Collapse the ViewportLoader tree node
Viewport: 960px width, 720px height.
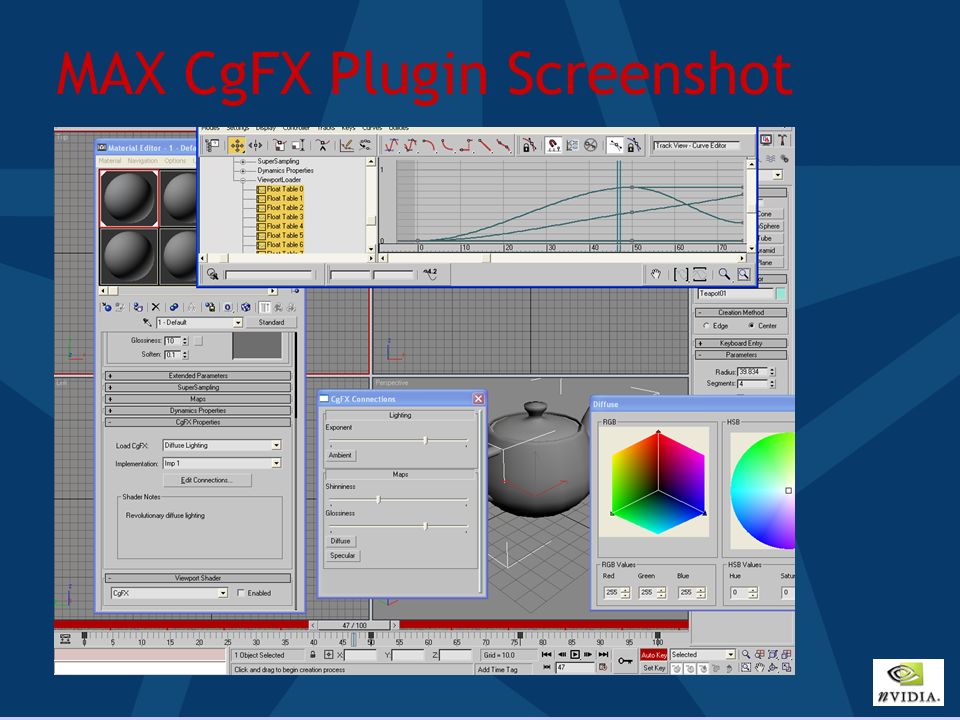243,180
